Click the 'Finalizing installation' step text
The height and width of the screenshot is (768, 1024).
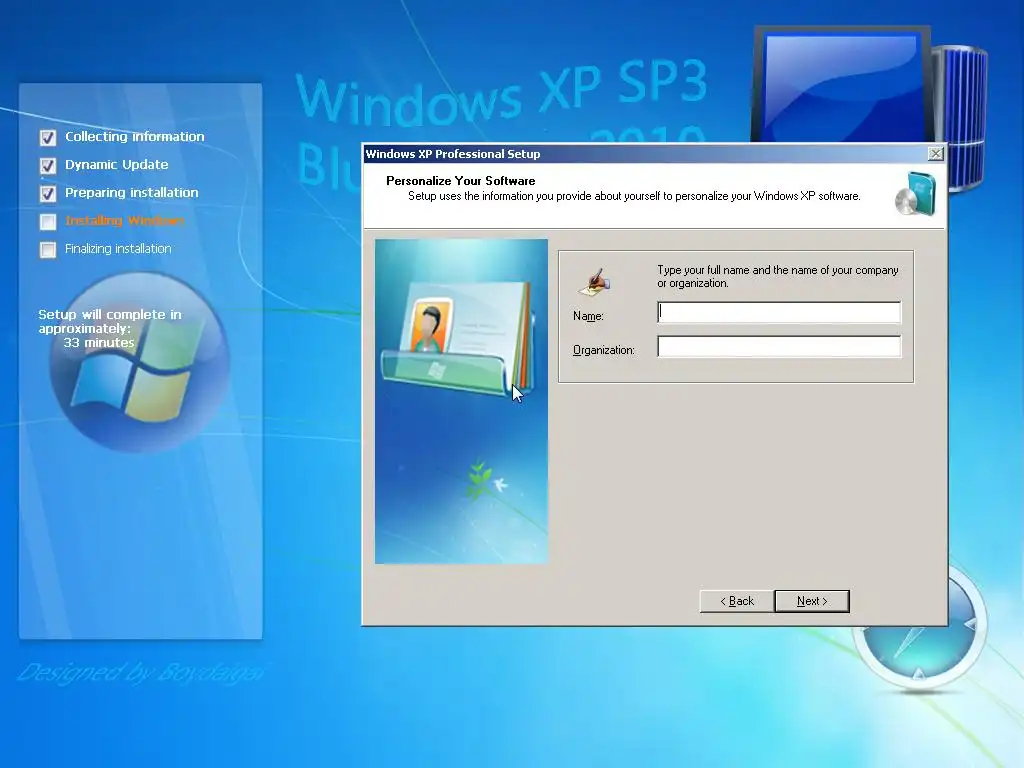[x=118, y=249]
